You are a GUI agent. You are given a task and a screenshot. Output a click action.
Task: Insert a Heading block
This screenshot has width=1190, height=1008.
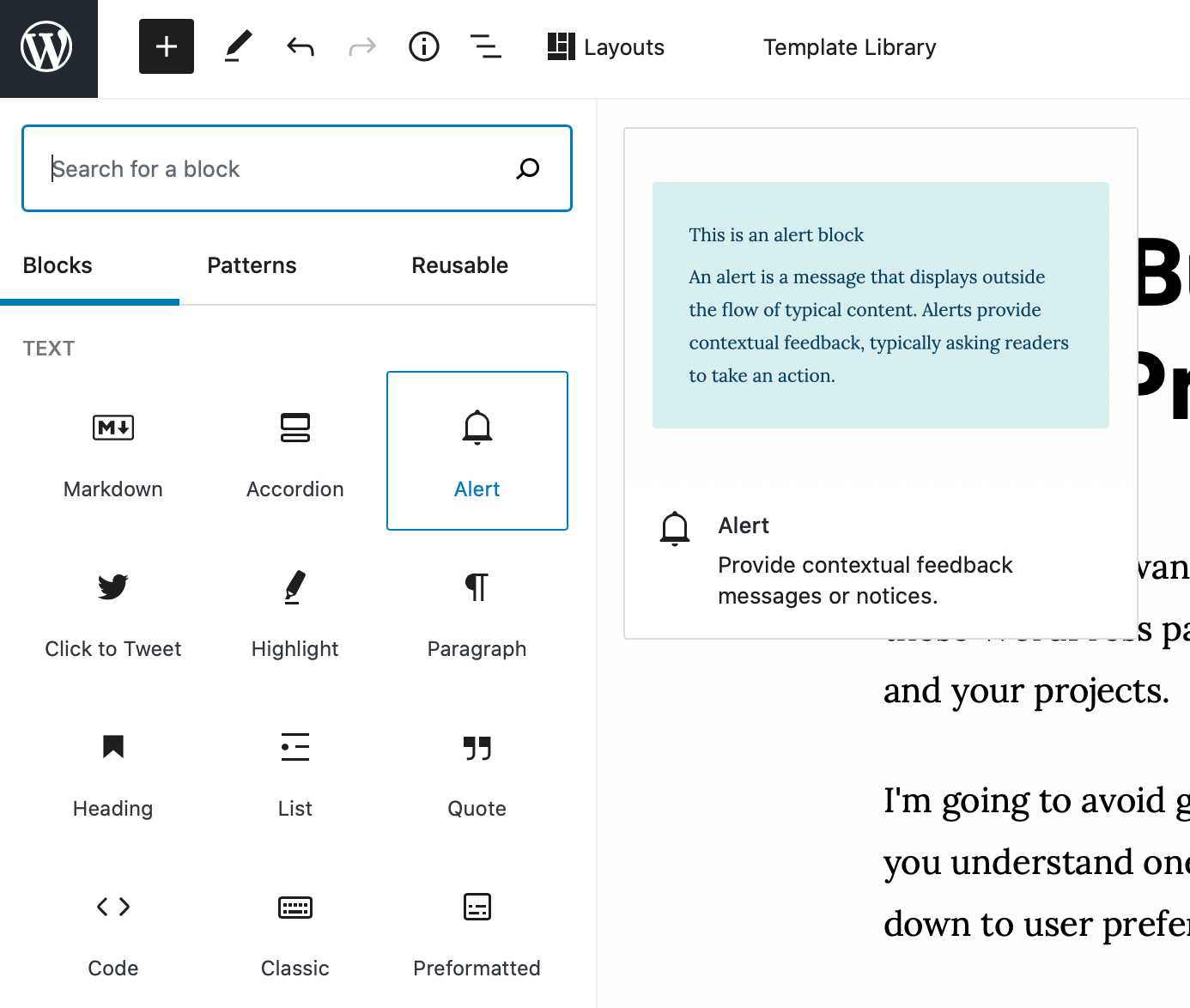(112, 770)
